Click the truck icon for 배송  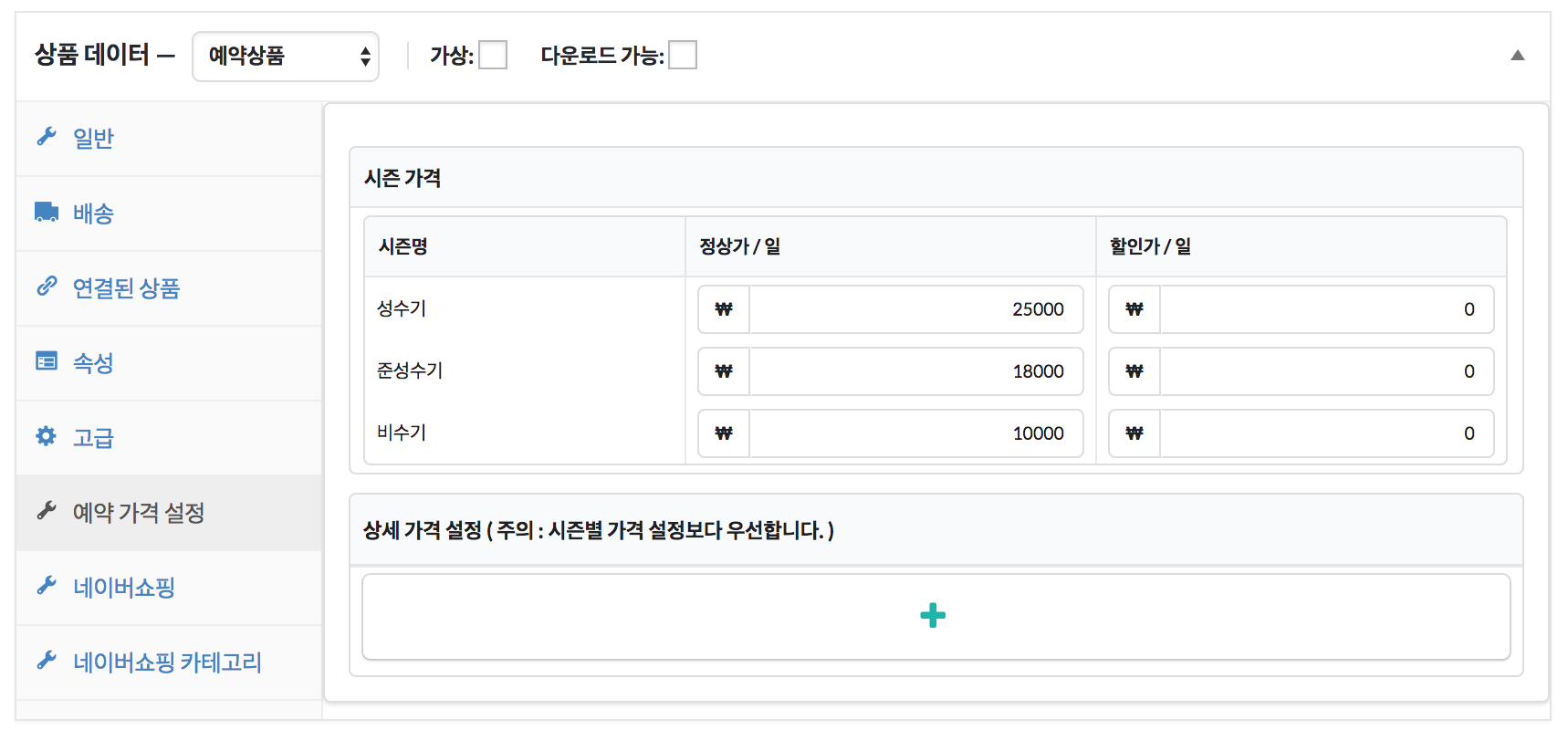pyautogui.click(x=47, y=212)
